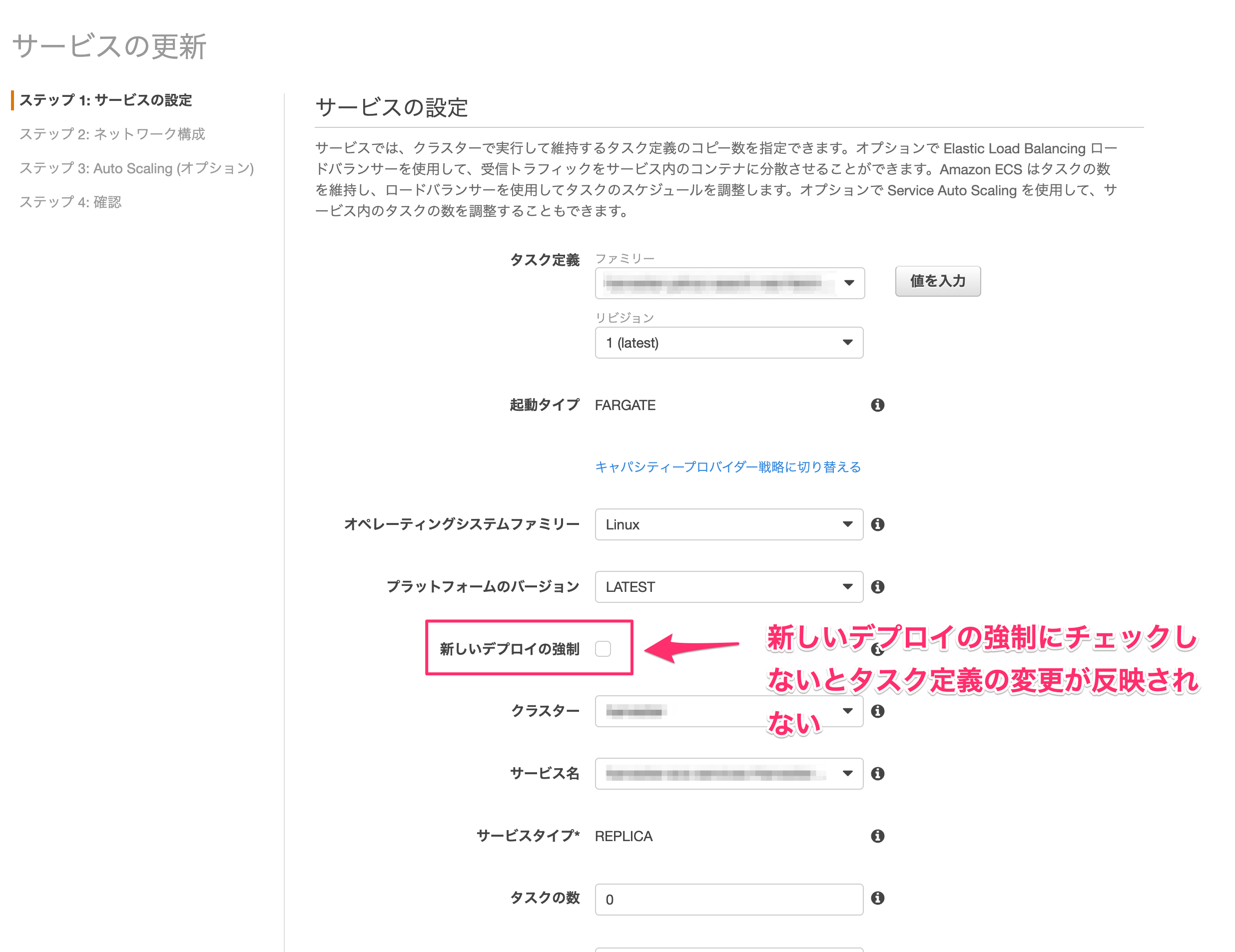Open the task definition ファミリー dropdown
This screenshot has width=1235, height=952.
(729, 283)
